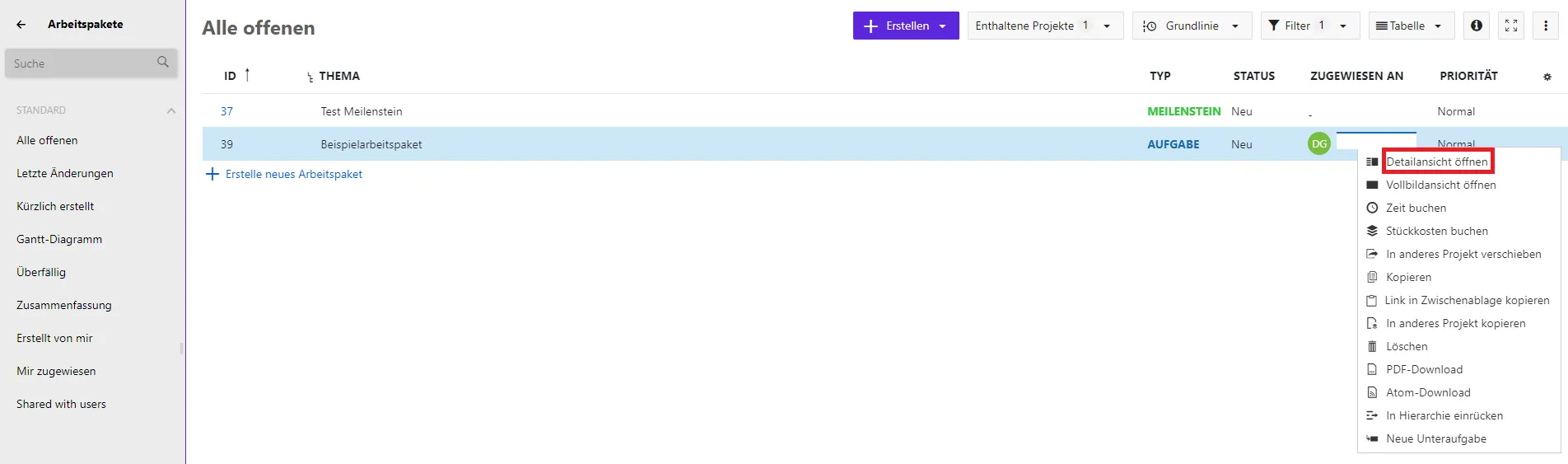Open the Tabelle view switcher

(x=1411, y=26)
